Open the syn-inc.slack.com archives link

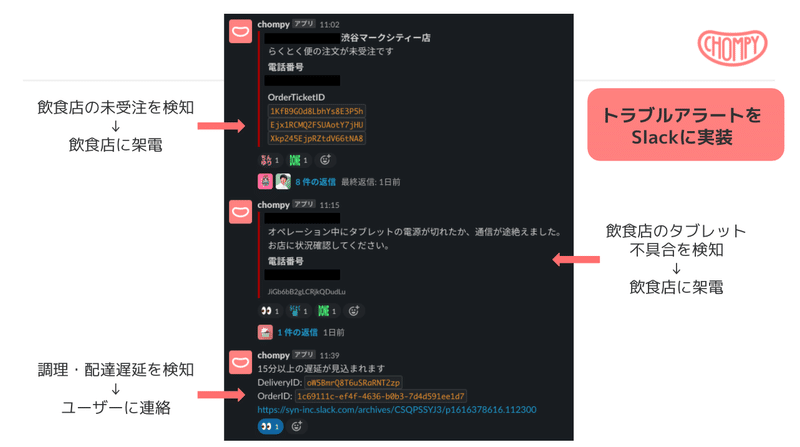(397, 409)
